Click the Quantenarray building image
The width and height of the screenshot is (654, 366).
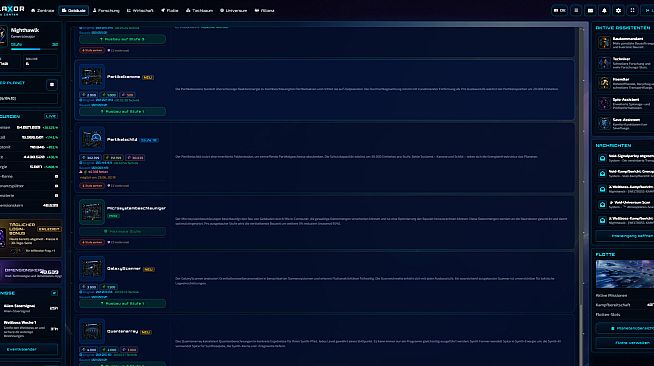[92, 331]
